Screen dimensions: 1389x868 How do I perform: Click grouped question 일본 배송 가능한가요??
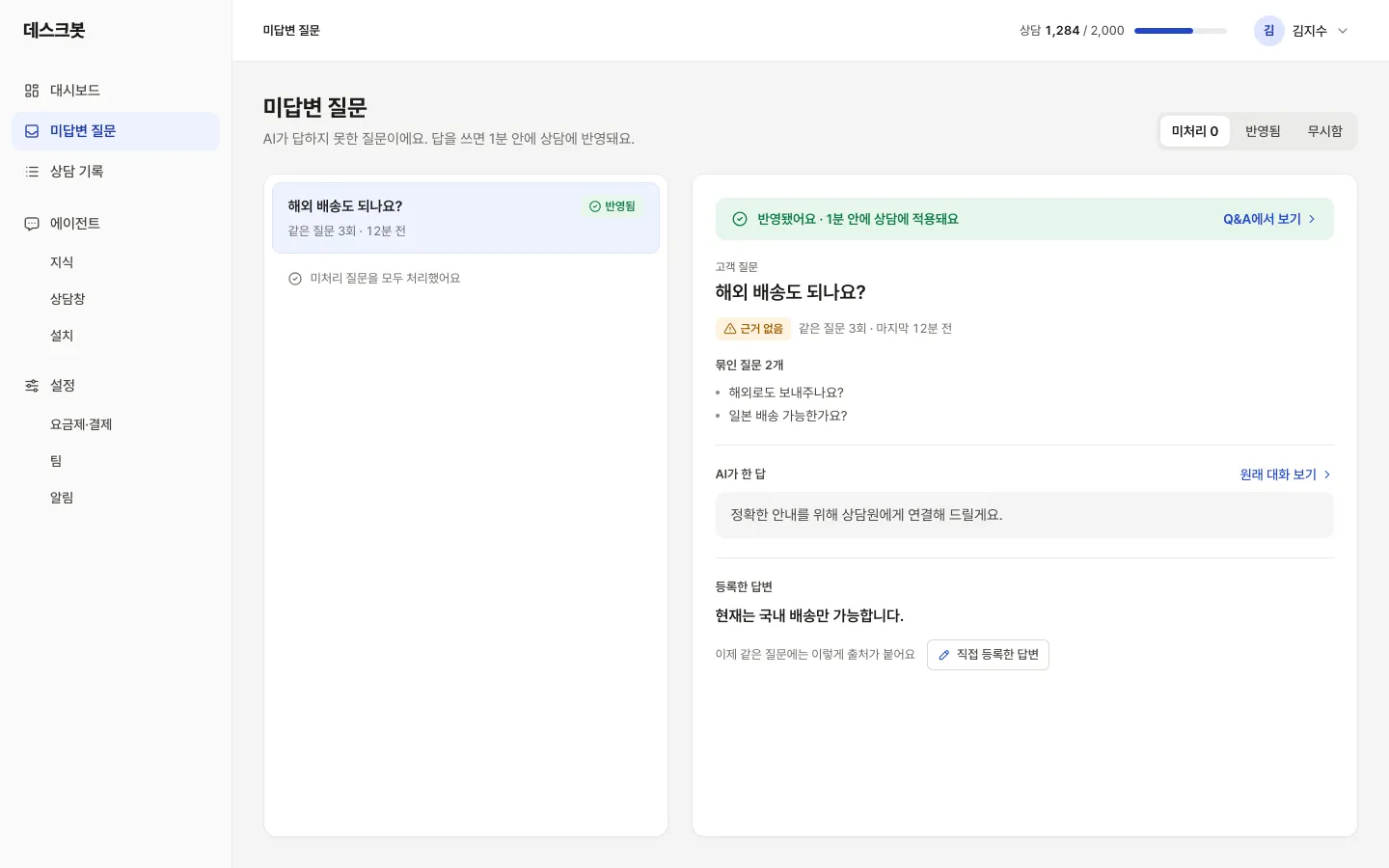[x=788, y=416]
